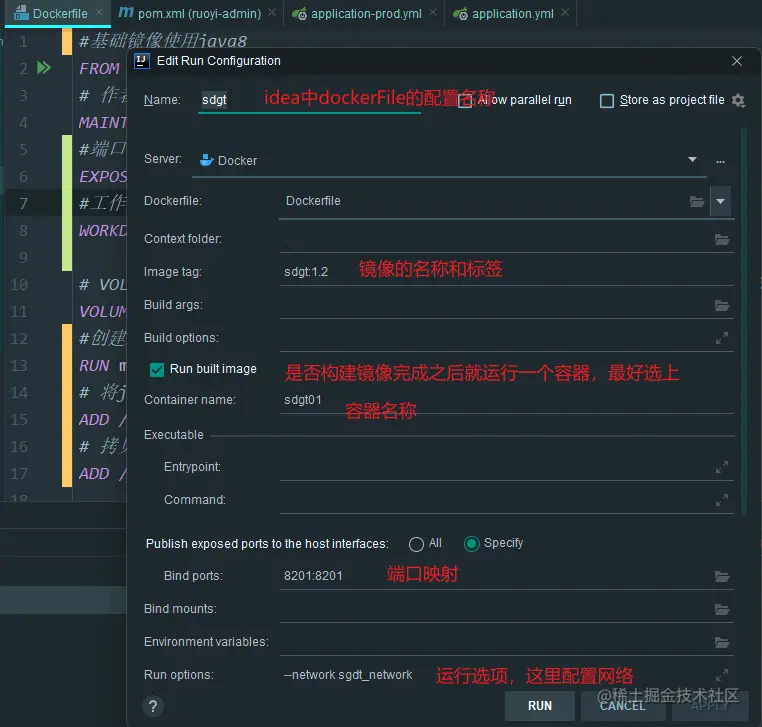Click the Bind mounts input field

pos(496,609)
